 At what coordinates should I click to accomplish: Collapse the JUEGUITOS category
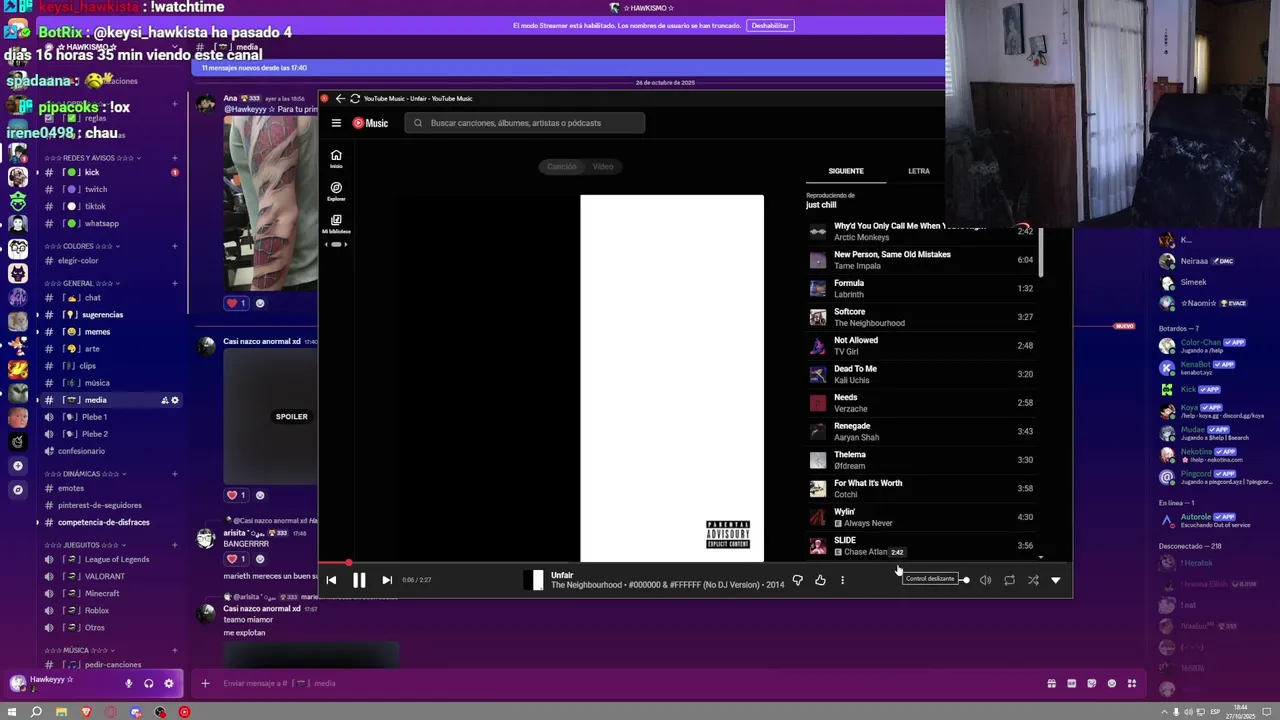[85, 545]
